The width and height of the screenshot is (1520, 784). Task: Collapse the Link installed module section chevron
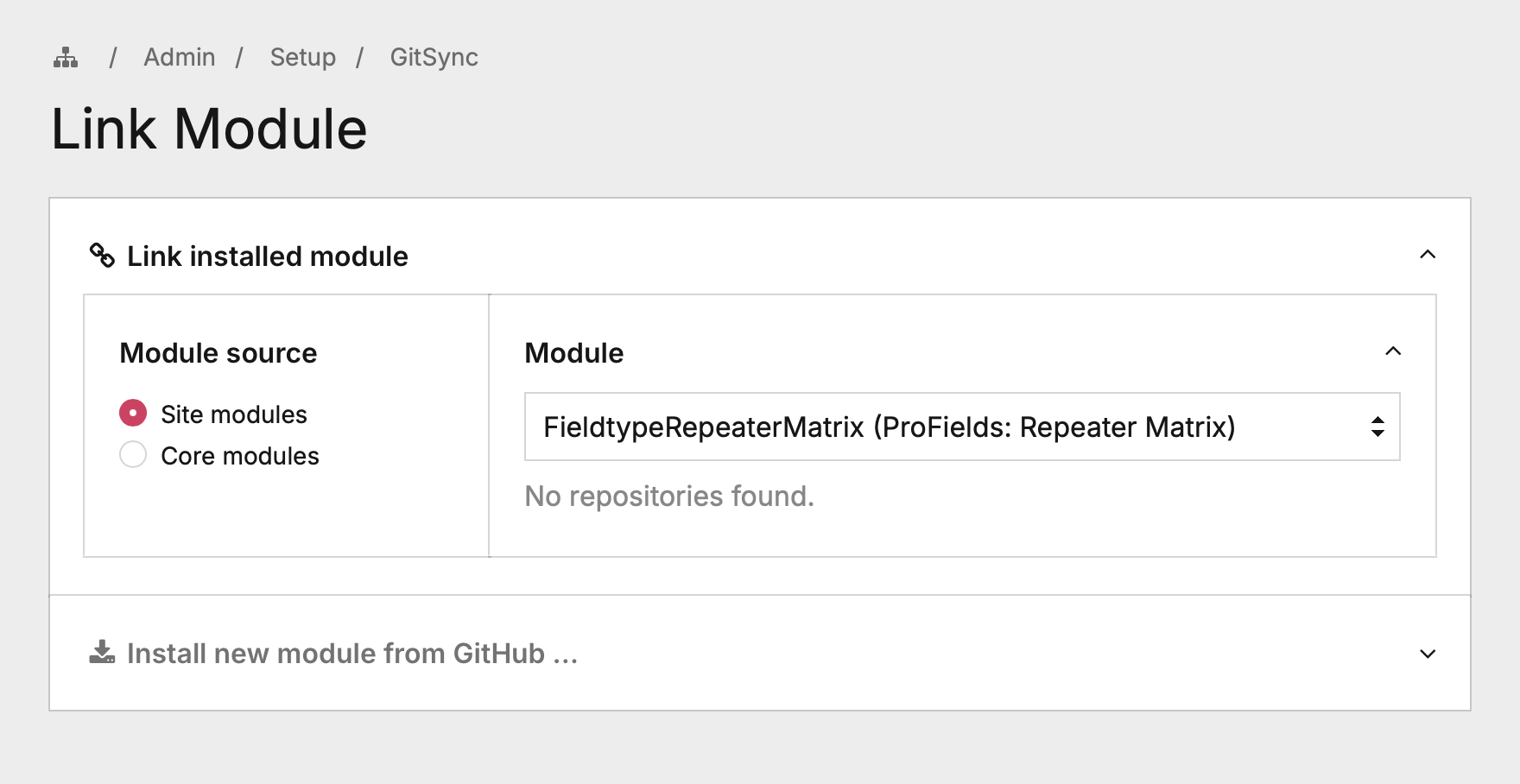1428,255
